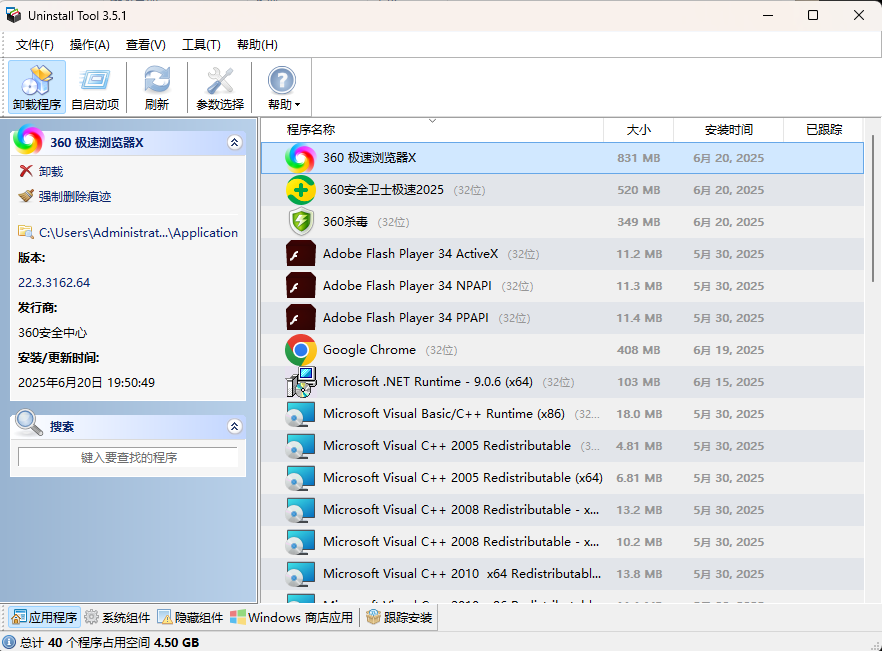The image size is (882, 651).
Task: Click the 408 MB size of Google Chrome
Action: point(638,350)
